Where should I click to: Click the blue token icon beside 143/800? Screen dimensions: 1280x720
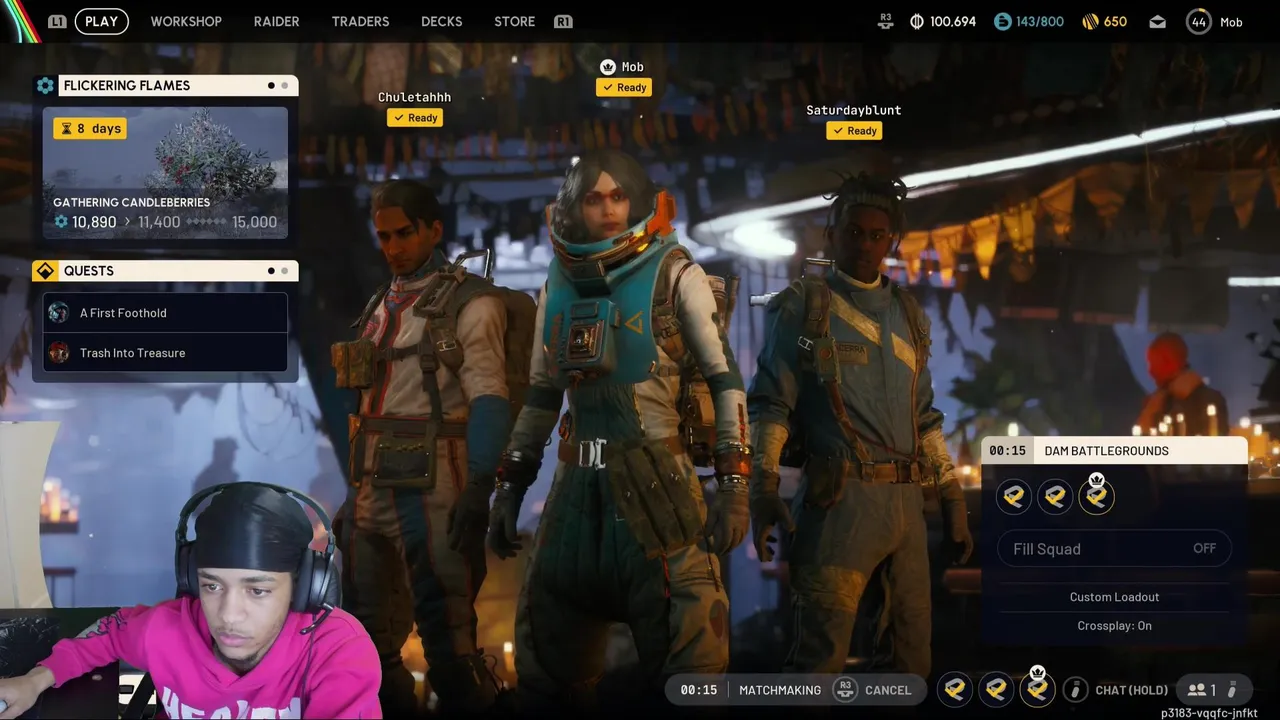[x=1002, y=21]
